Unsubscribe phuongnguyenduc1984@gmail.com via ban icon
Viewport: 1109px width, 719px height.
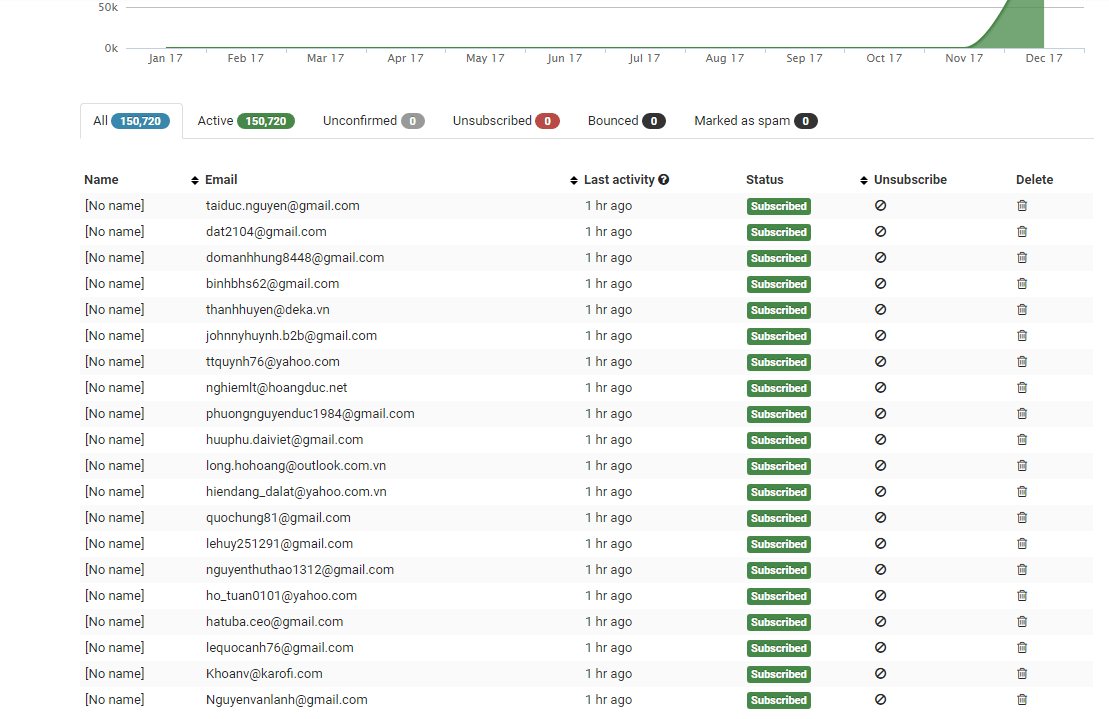tap(880, 414)
